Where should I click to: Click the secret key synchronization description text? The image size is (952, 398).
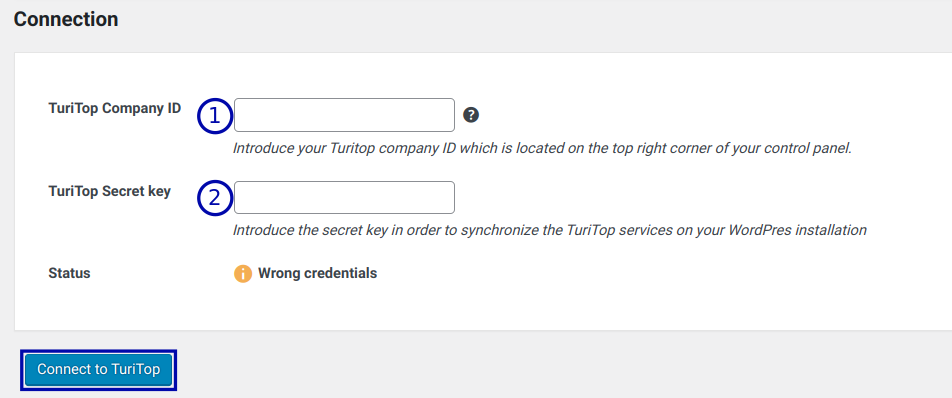[549, 231]
